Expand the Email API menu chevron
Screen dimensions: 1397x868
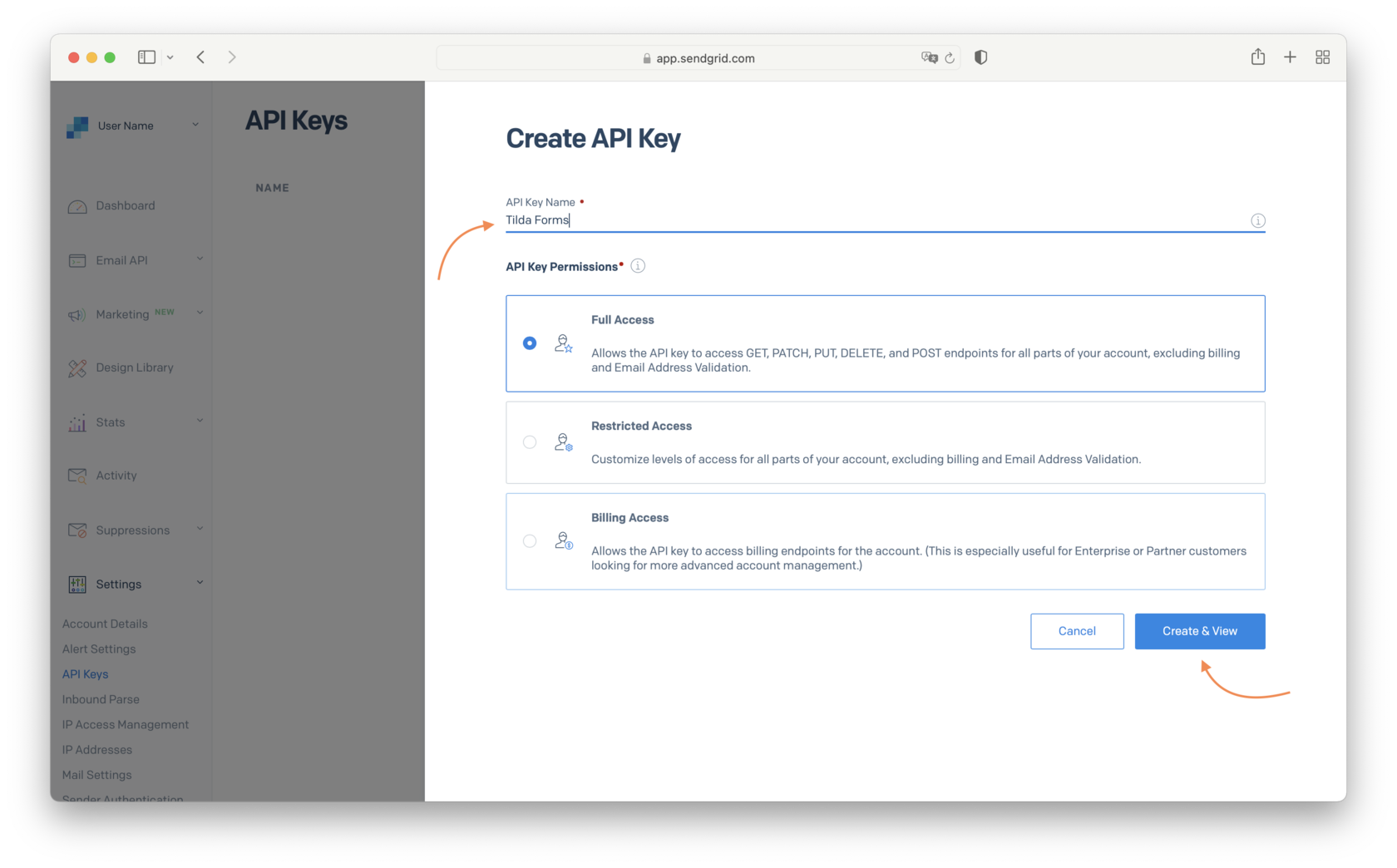click(200, 259)
